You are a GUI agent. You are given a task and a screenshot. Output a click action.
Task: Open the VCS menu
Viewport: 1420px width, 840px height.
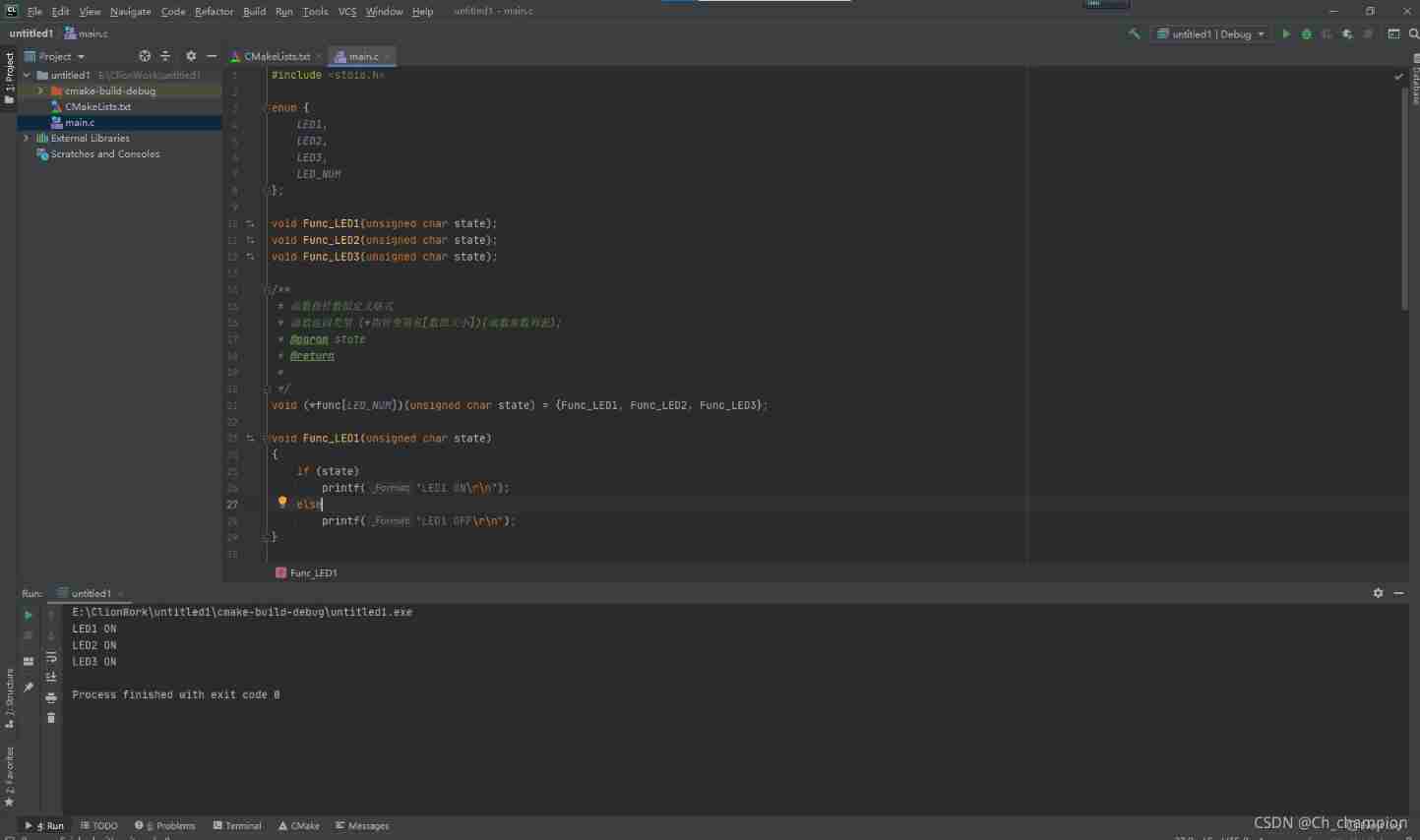point(347,11)
